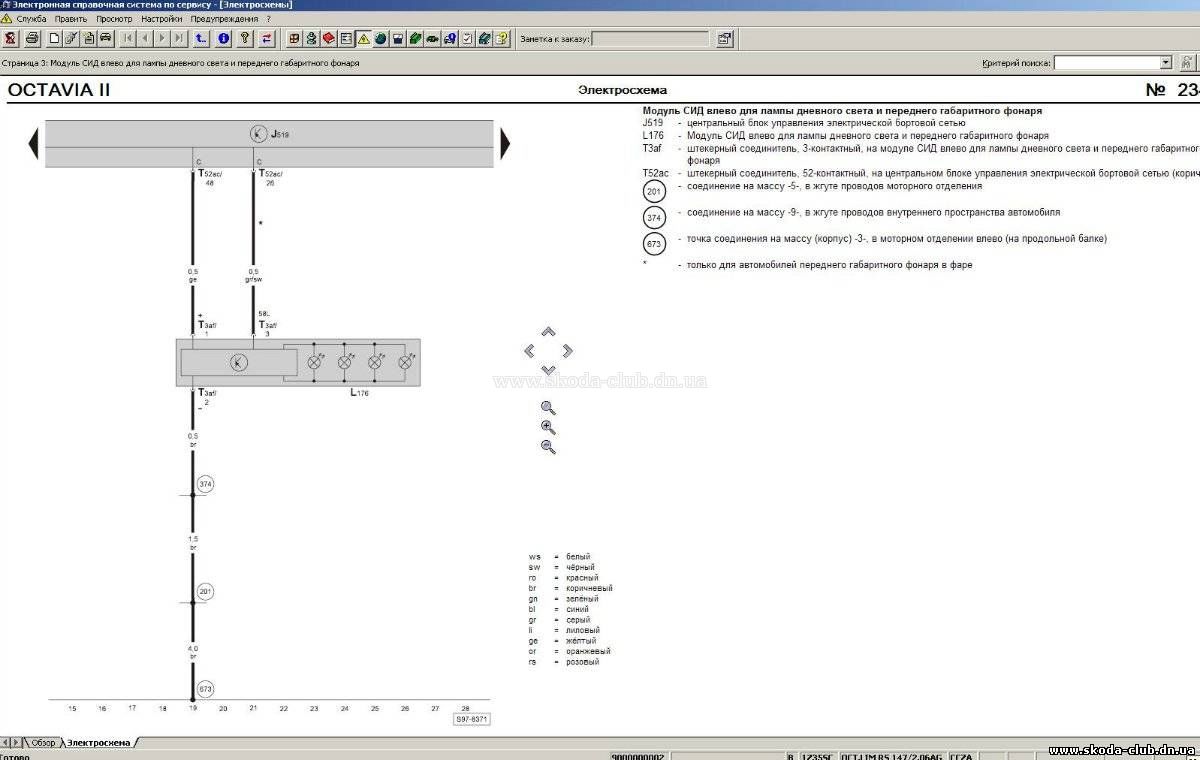Screen dimensions: 1200x760
Task: Click the J519 control unit label
Action: tap(280, 133)
